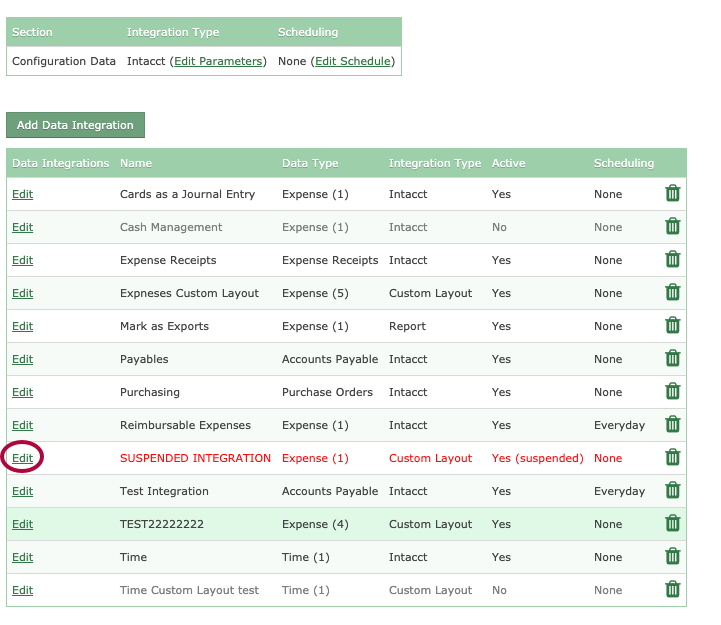Open Edit for Test Integration
Image resolution: width=721 pixels, height=625 pixels.
coord(23,491)
